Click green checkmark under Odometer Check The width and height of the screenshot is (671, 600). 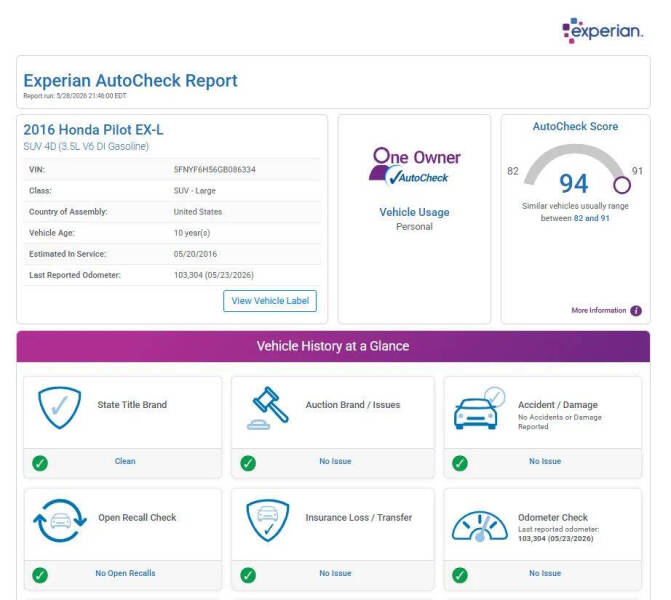(x=460, y=575)
